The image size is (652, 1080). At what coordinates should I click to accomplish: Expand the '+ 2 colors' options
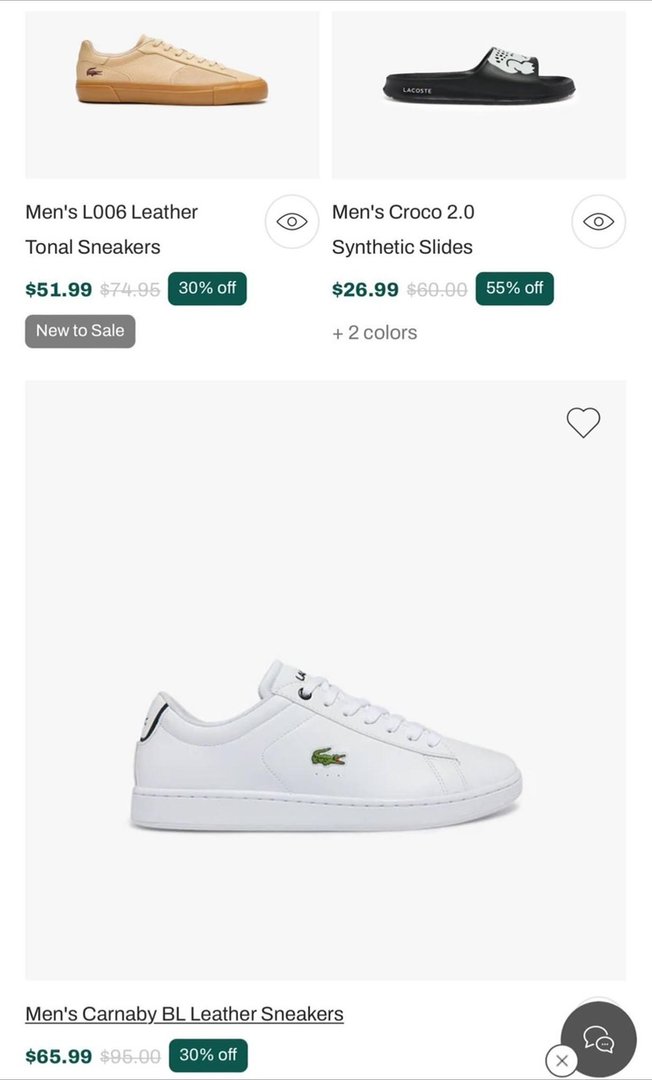click(x=375, y=333)
